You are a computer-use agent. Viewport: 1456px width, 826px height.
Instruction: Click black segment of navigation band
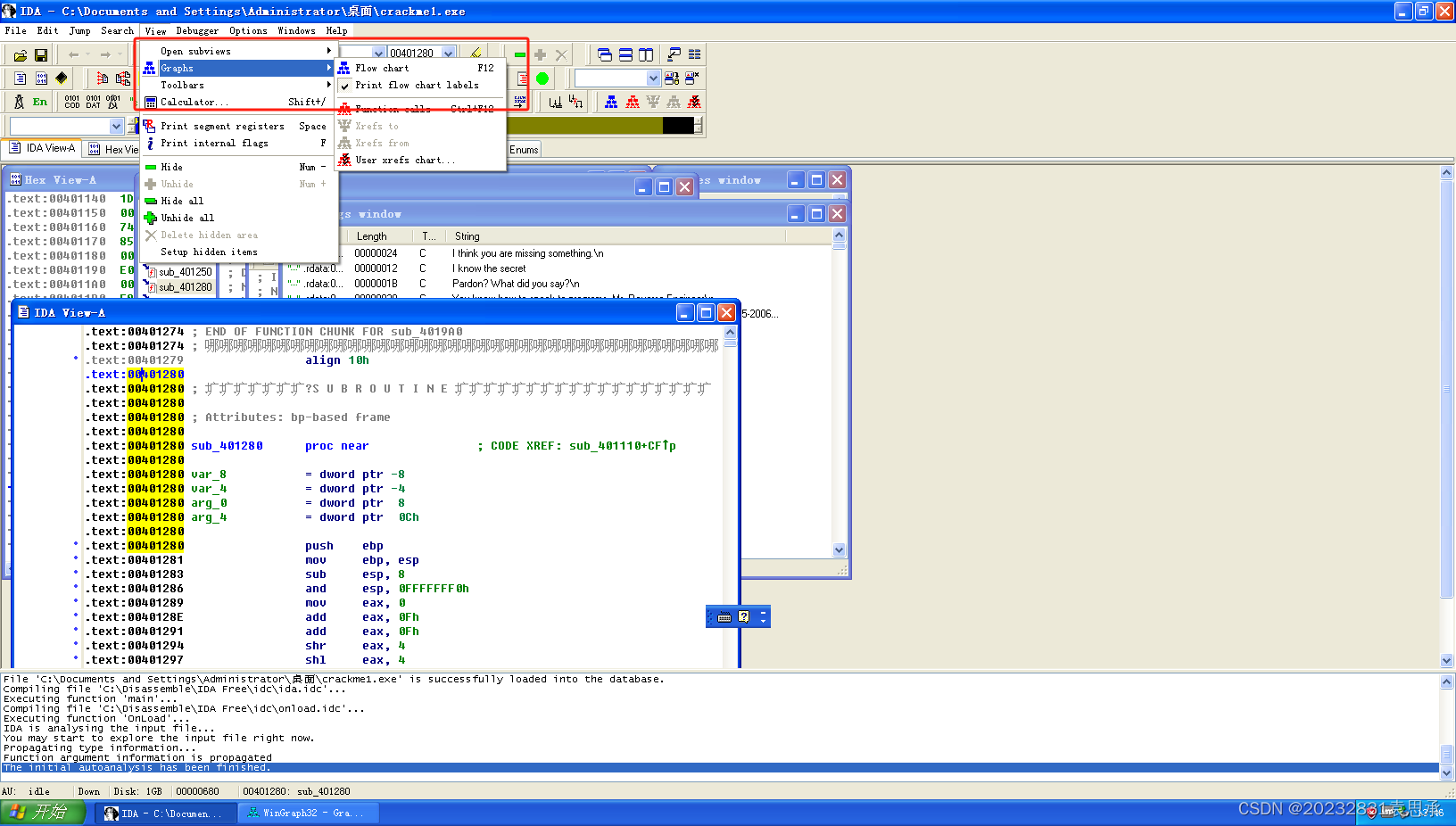pyautogui.click(x=678, y=126)
